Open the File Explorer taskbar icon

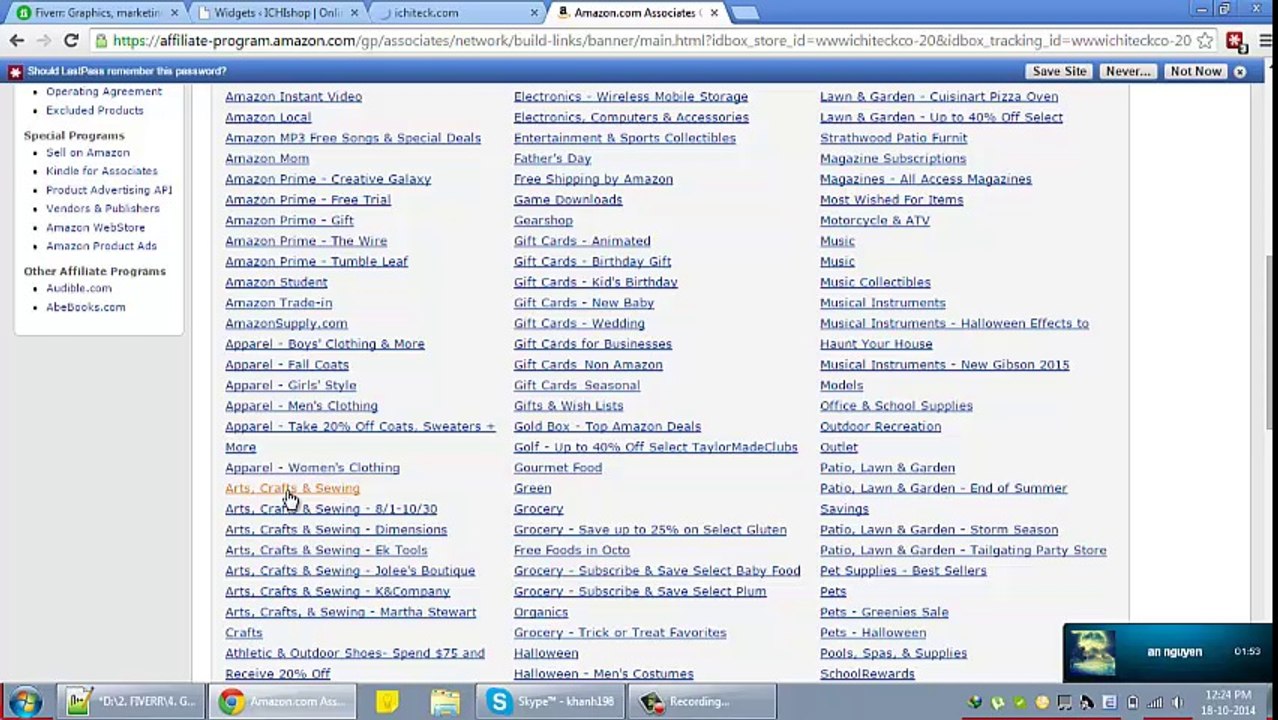pos(446,701)
